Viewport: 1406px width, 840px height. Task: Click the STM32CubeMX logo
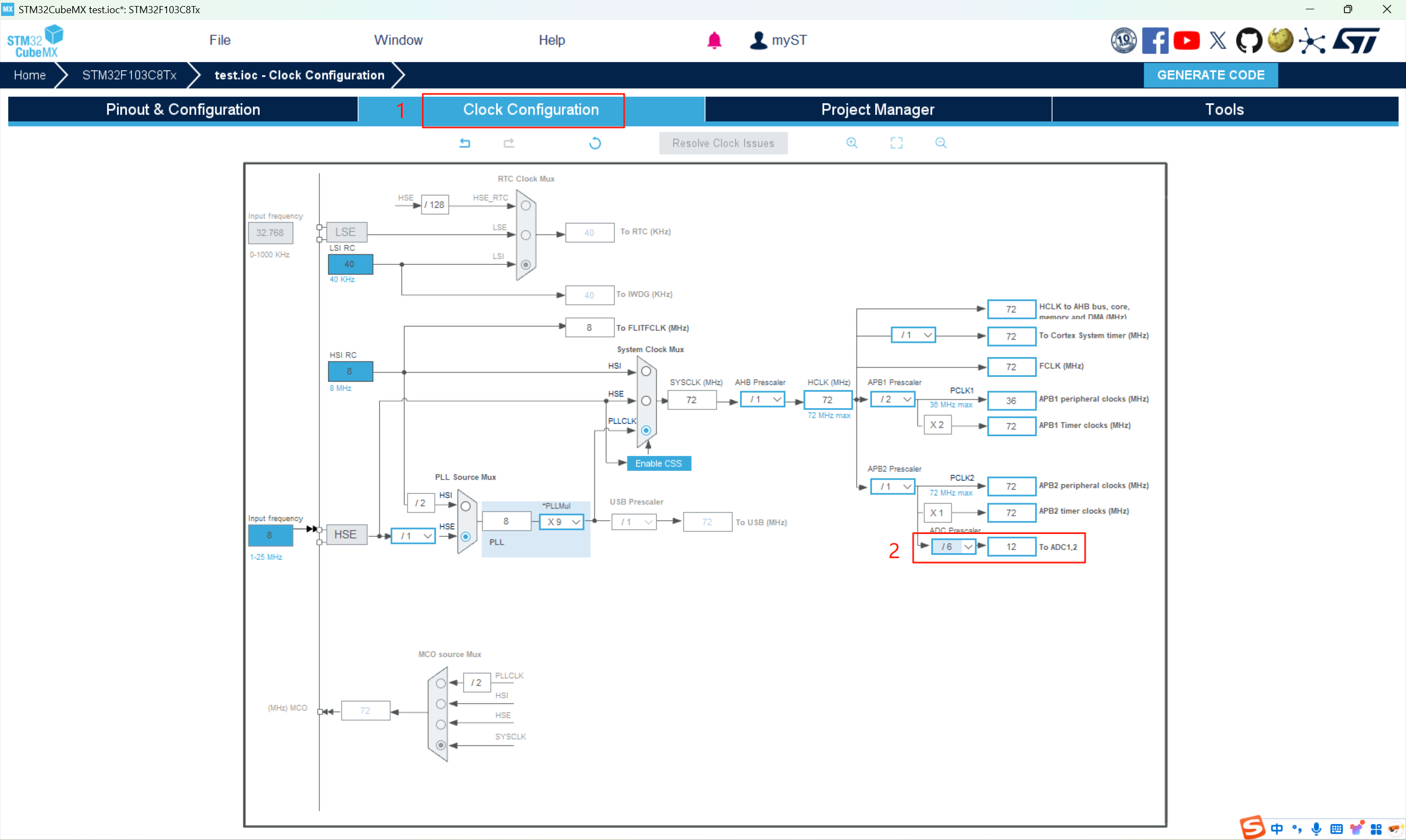coord(35,41)
